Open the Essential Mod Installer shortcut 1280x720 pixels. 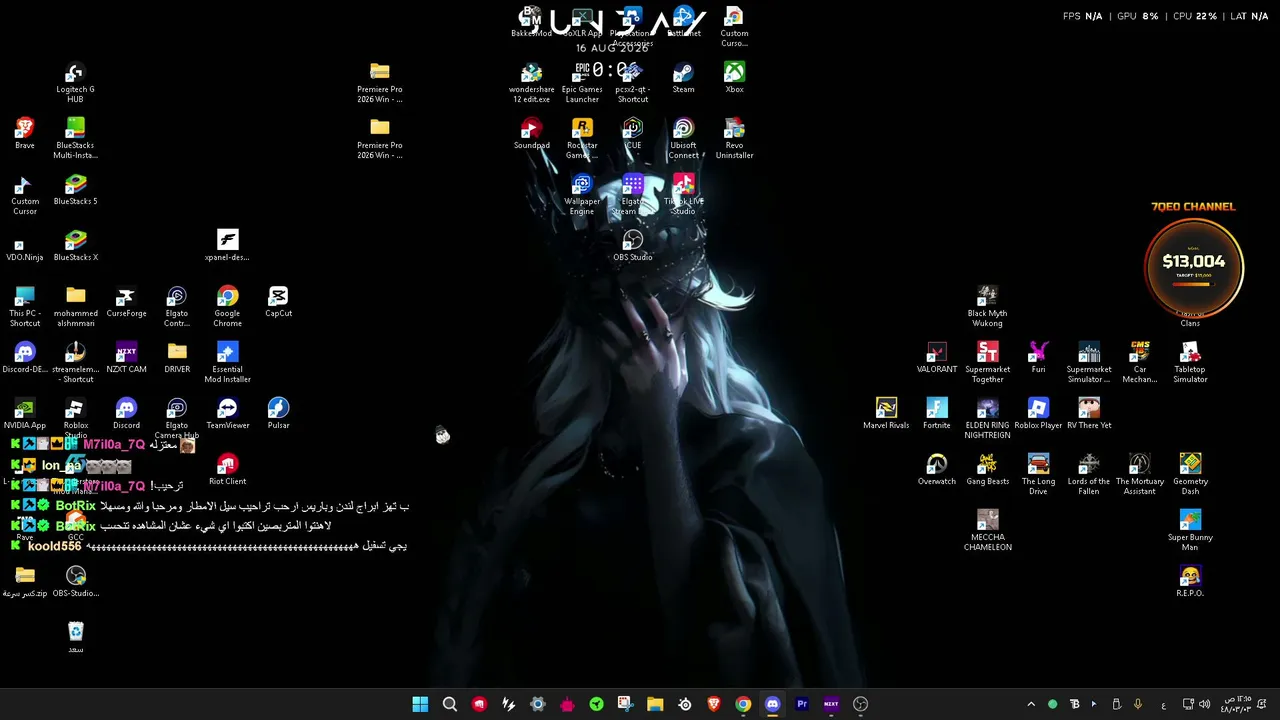click(227, 363)
